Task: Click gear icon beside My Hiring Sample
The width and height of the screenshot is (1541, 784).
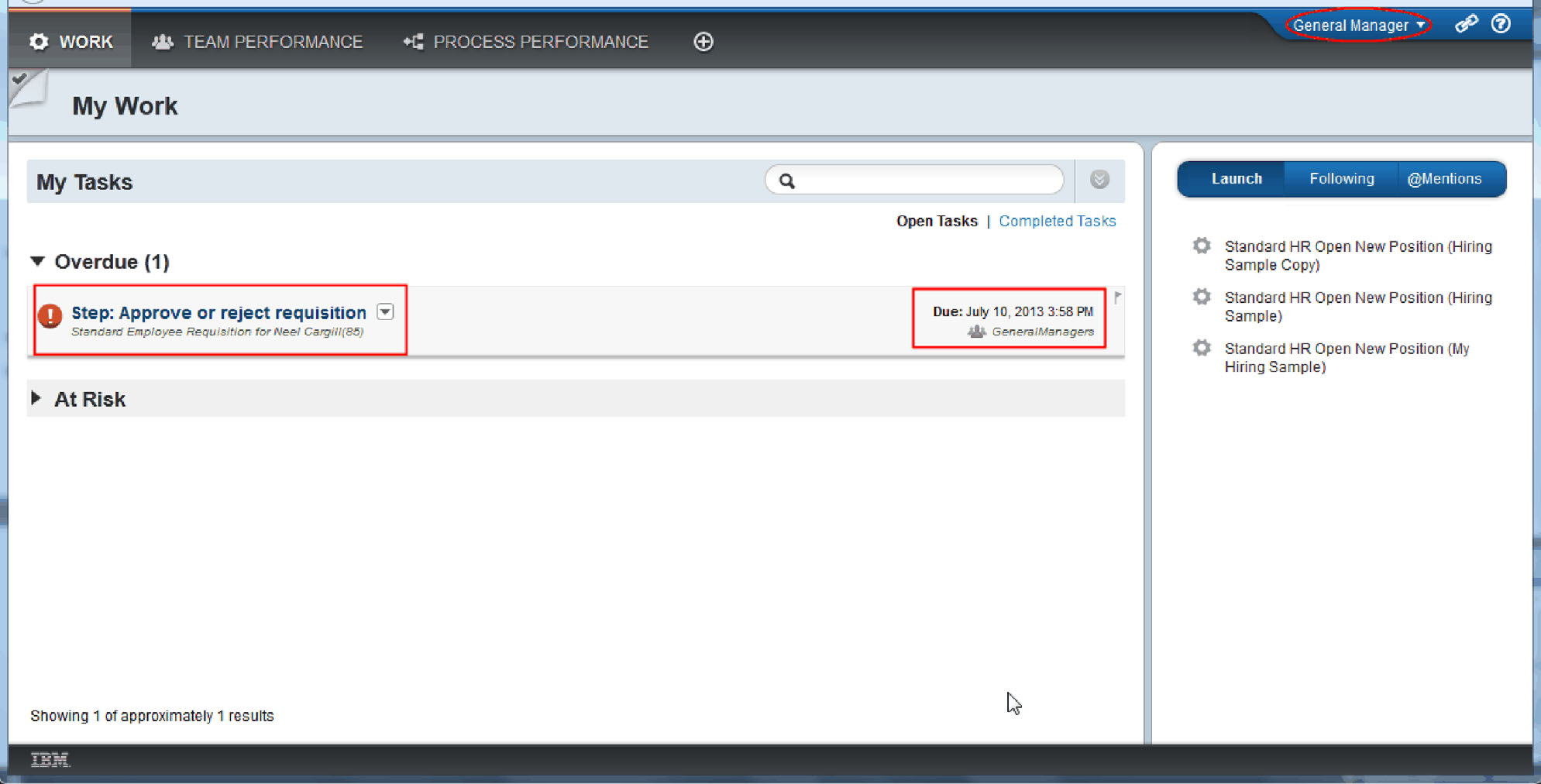Action: (x=1202, y=348)
